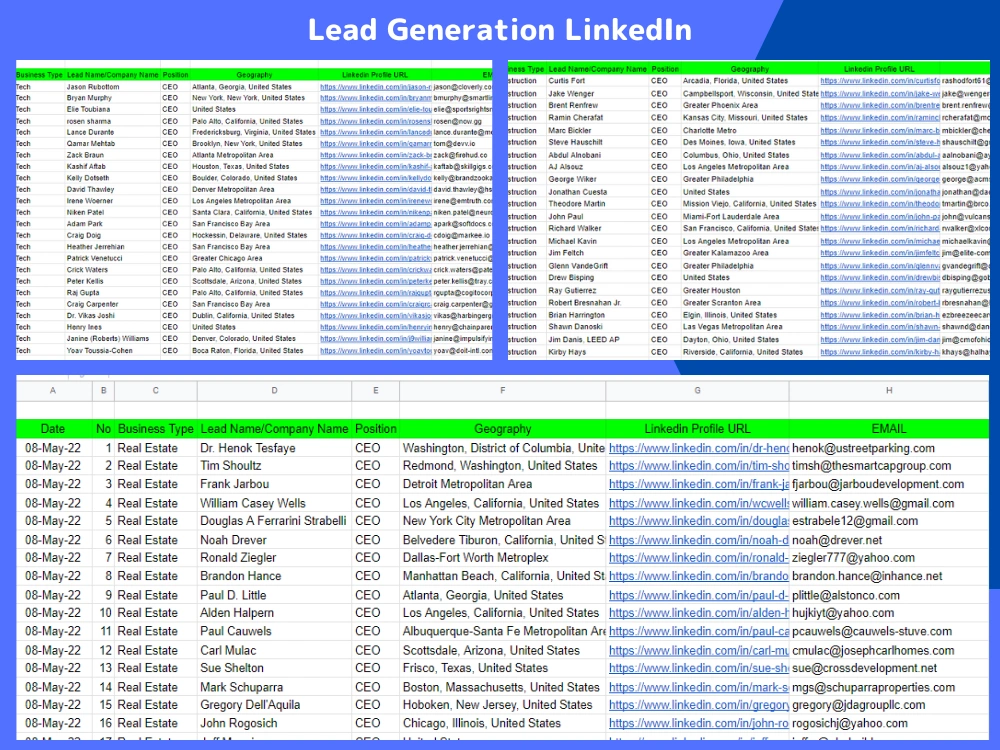Select column H header
Image resolution: width=1000 pixels, height=750 pixels.
coord(889,390)
